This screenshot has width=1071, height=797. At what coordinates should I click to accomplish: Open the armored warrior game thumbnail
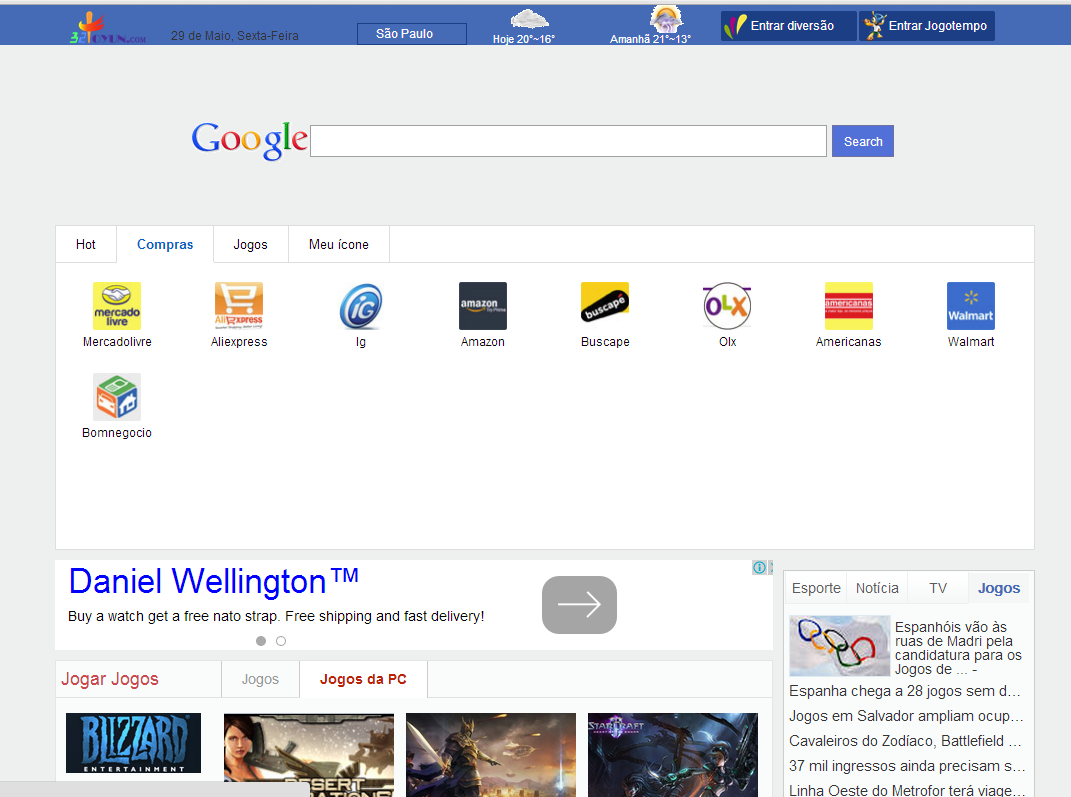pyautogui.click(x=490, y=755)
